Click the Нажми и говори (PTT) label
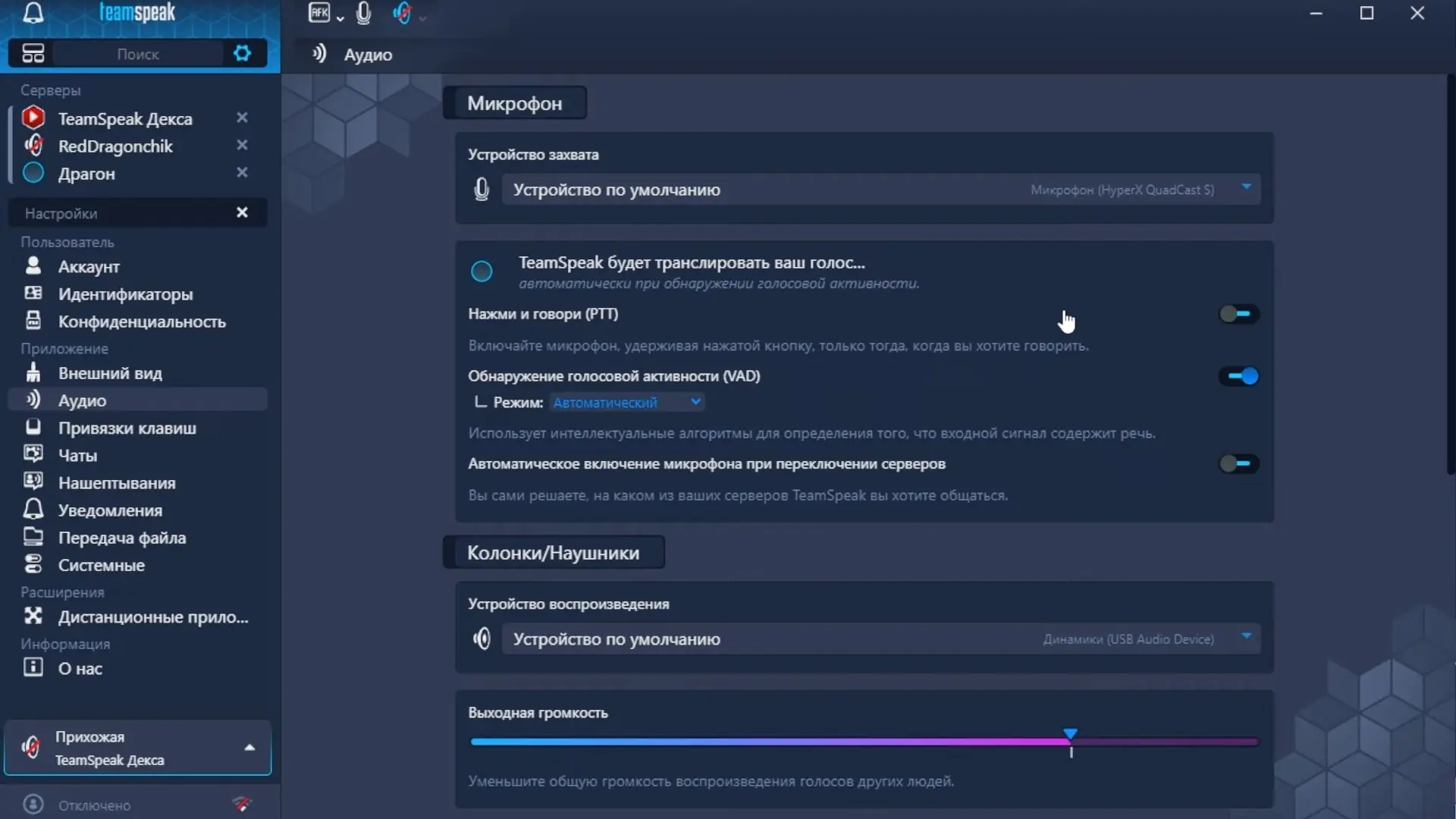Image resolution: width=1456 pixels, height=819 pixels. coord(543,314)
